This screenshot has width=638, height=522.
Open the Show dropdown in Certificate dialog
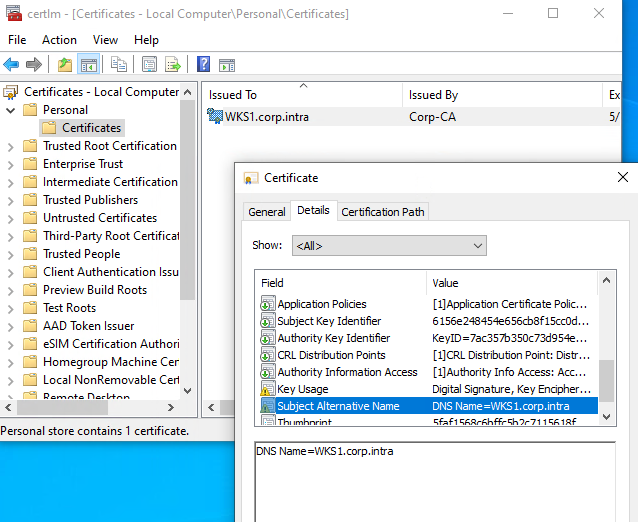388,245
